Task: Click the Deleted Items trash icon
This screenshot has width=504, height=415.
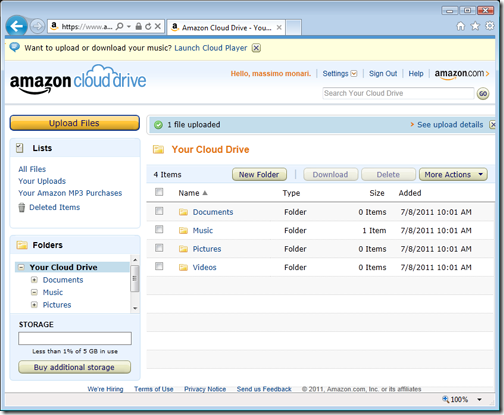Action: point(22,207)
